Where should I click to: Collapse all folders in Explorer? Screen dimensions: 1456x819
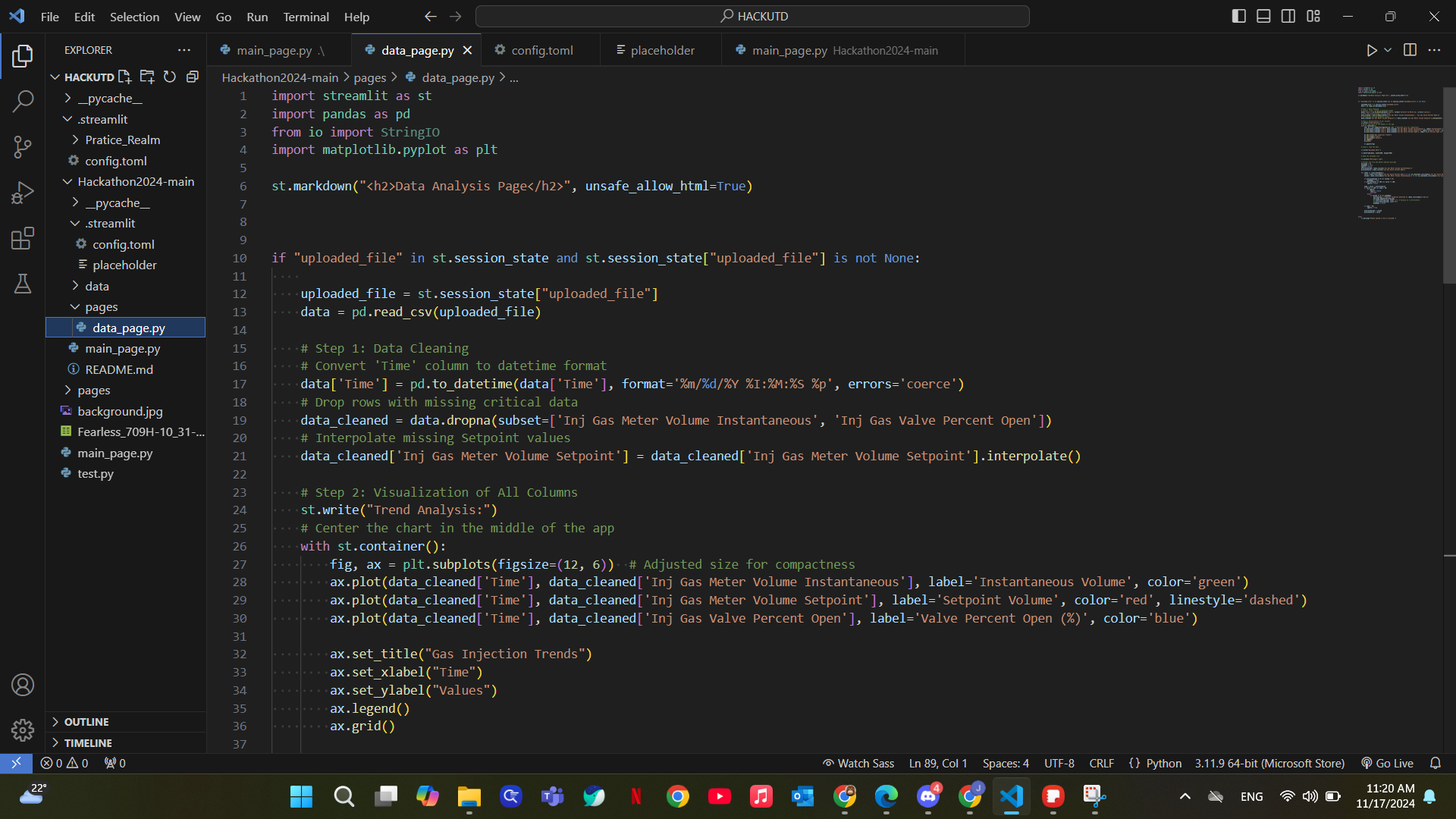pyautogui.click(x=193, y=77)
